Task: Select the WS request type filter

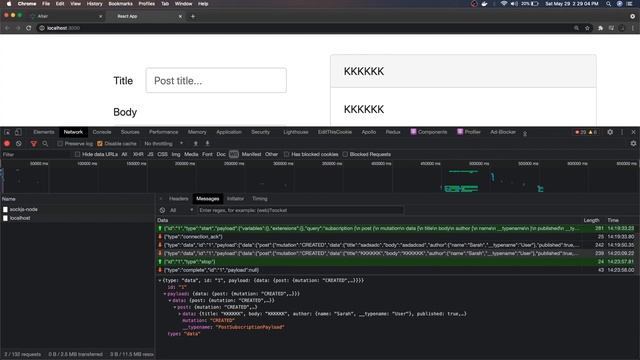Action: pyautogui.click(x=233, y=154)
